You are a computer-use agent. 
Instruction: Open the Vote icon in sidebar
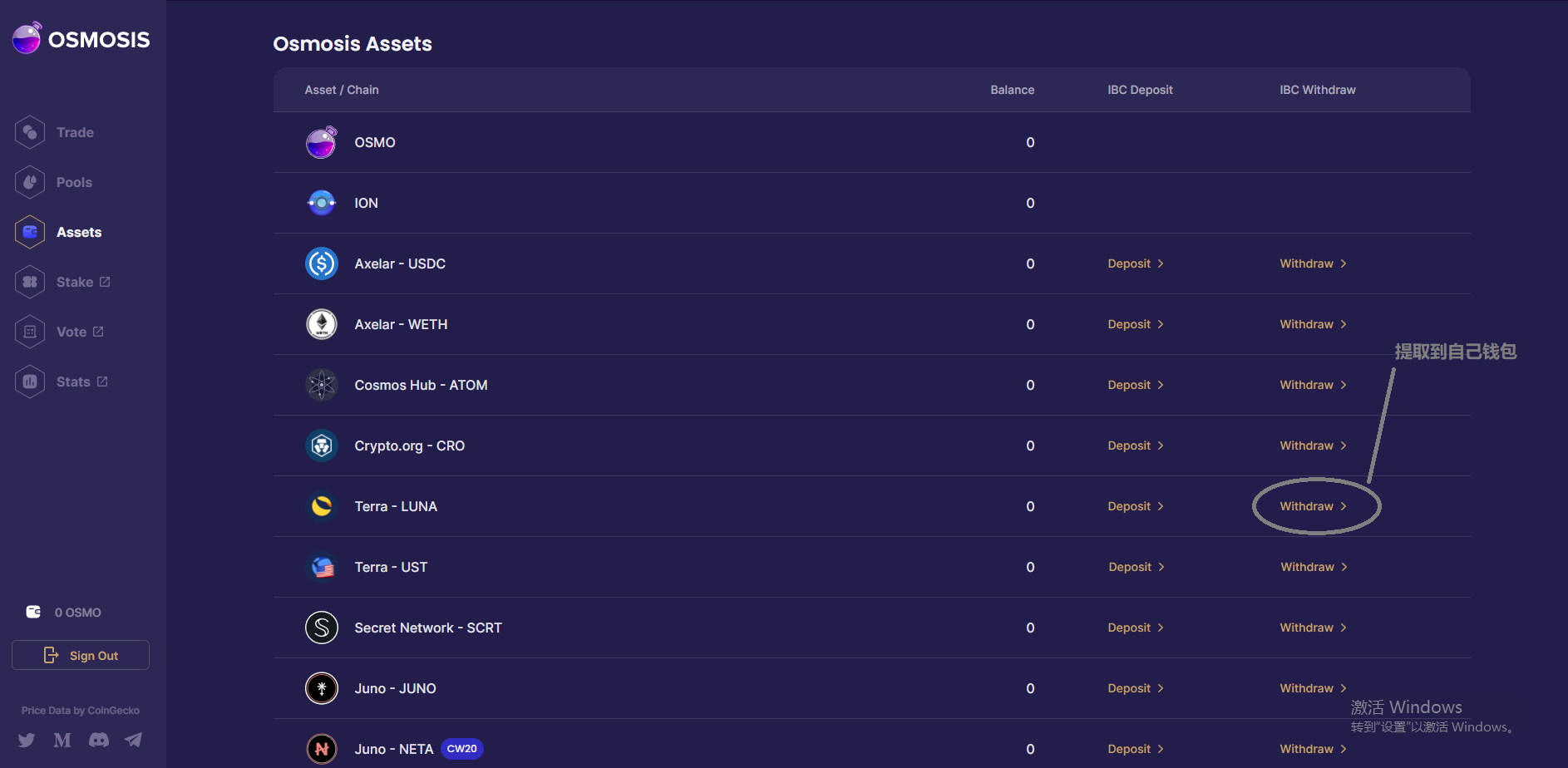(x=30, y=332)
